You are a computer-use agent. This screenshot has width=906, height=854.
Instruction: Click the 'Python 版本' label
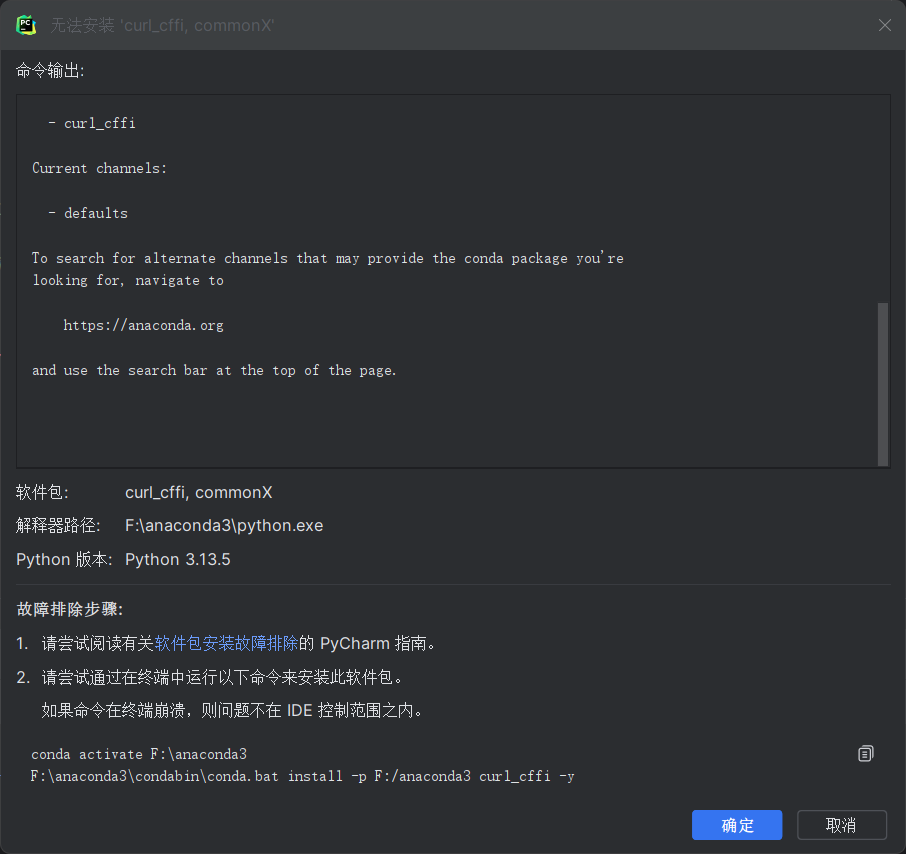click(x=64, y=559)
